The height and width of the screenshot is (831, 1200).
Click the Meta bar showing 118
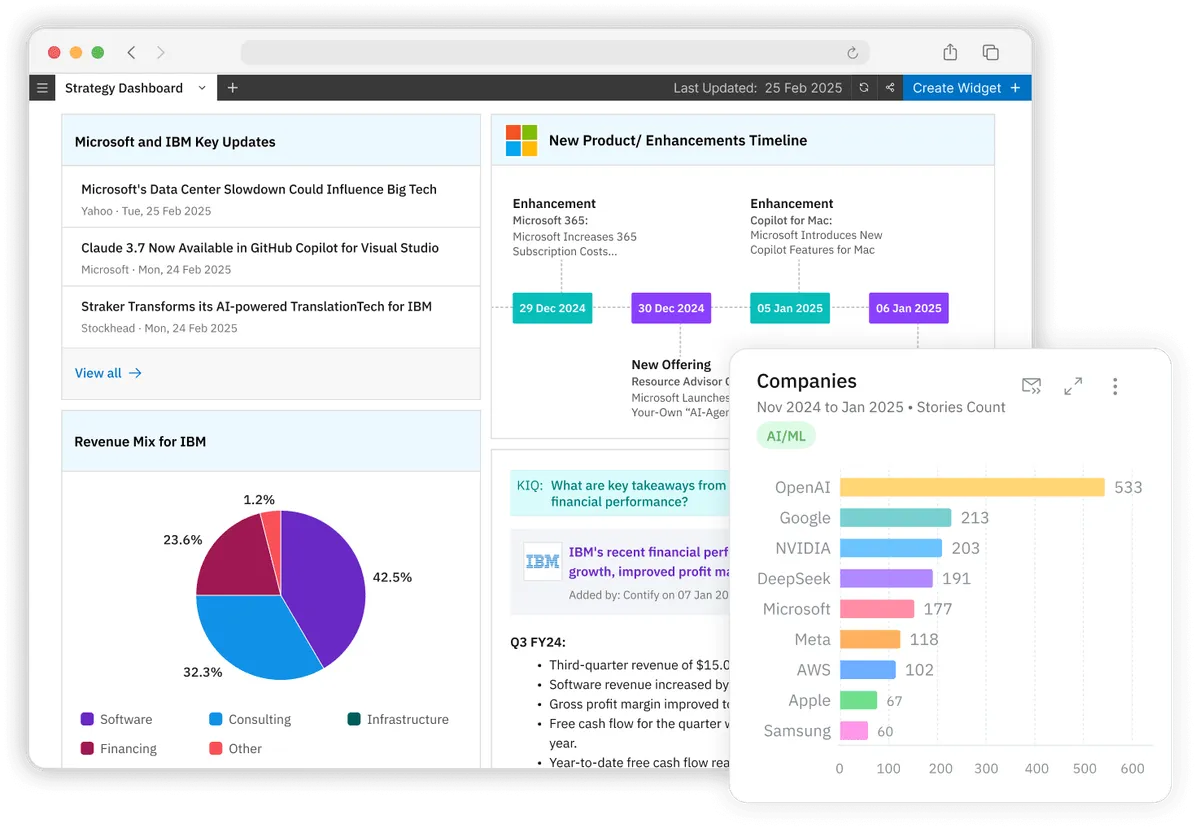[870, 639]
